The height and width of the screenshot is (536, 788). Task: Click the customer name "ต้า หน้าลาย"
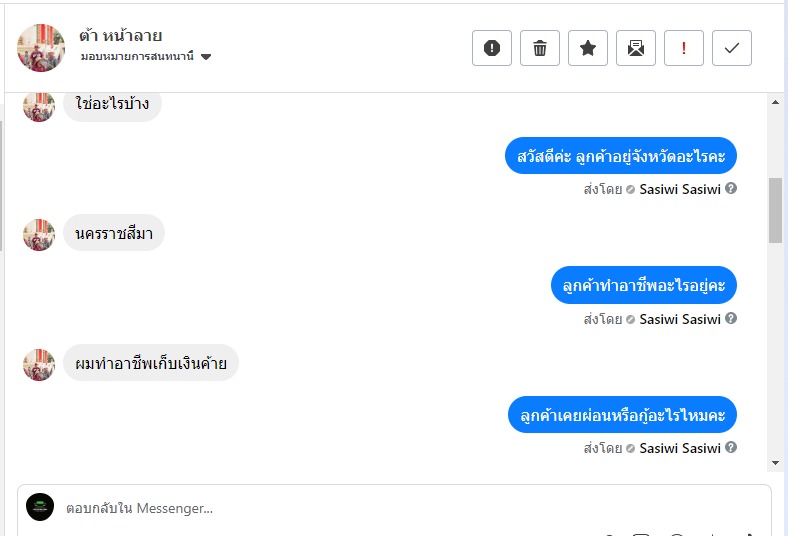point(120,36)
